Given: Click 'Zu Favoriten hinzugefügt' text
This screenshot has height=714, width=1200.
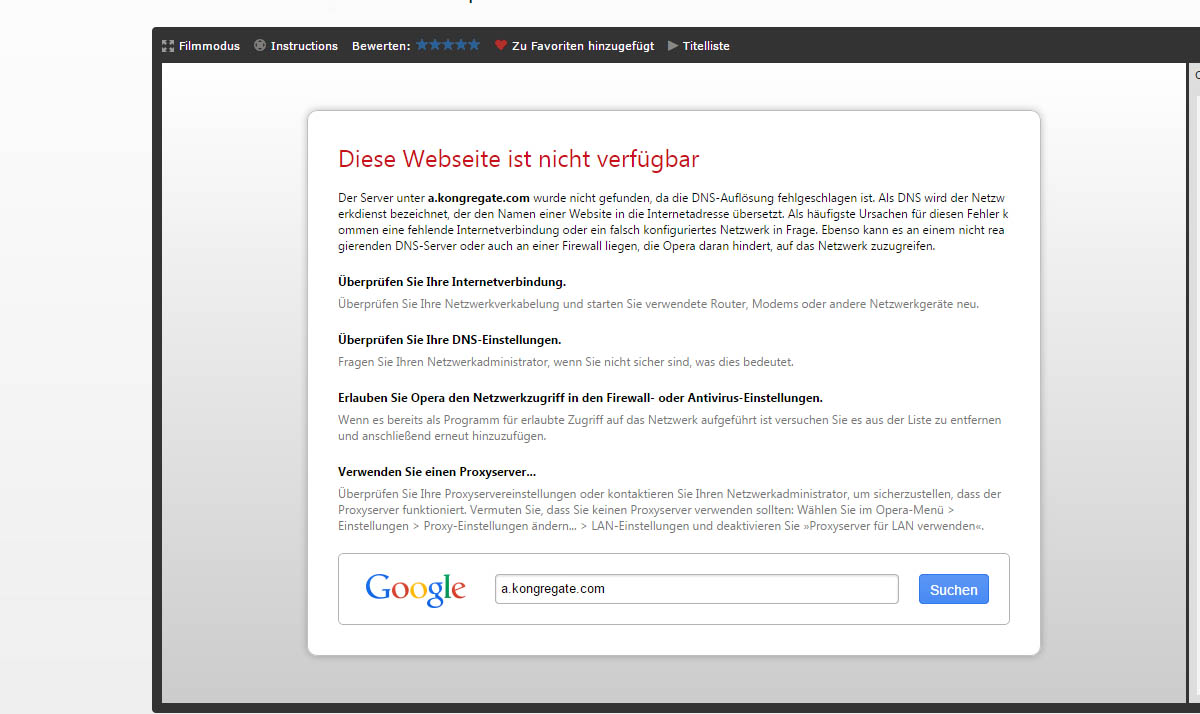Looking at the screenshot, I should click(583, 46).
